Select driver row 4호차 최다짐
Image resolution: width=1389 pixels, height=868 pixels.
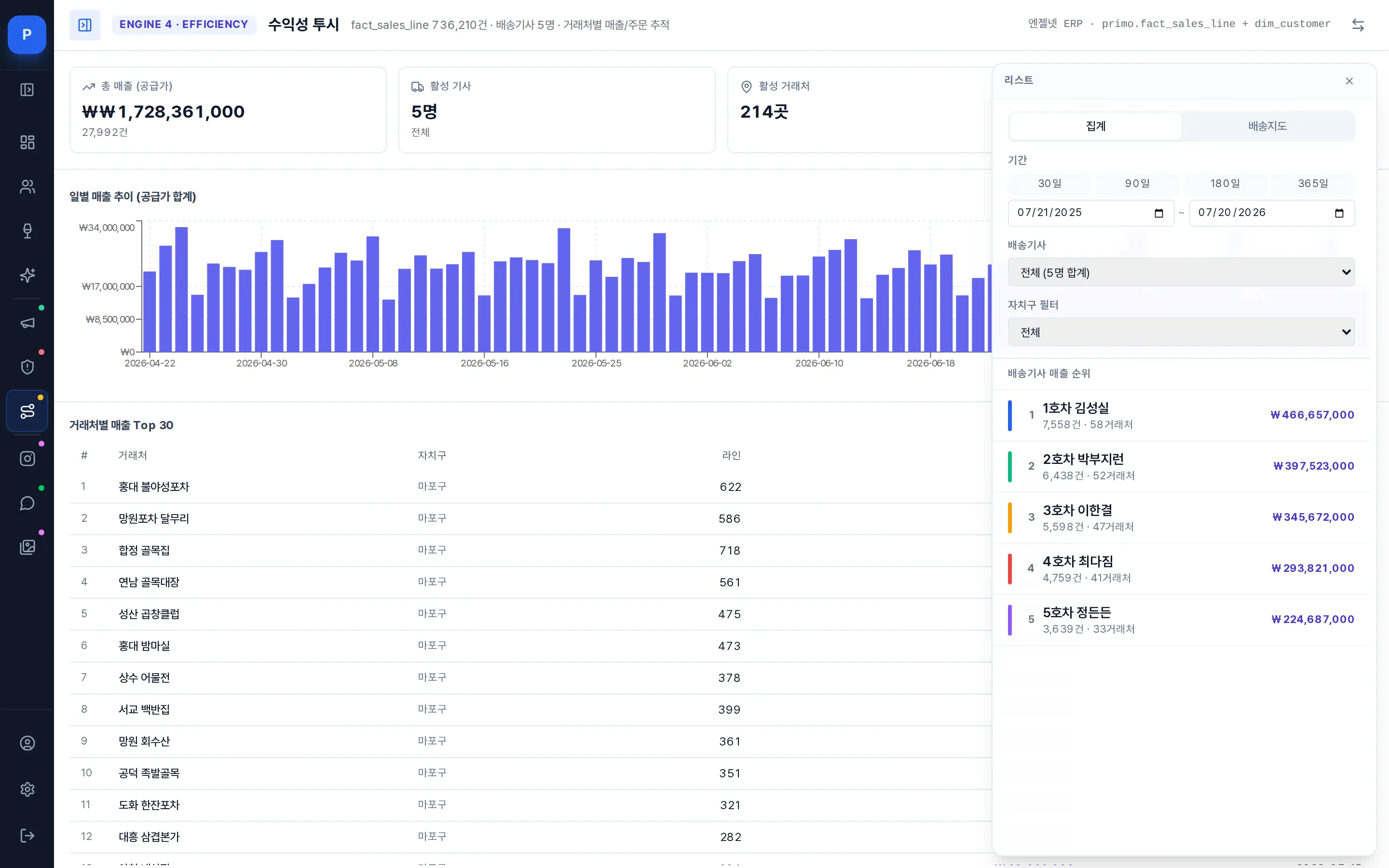pos(1181,569)
